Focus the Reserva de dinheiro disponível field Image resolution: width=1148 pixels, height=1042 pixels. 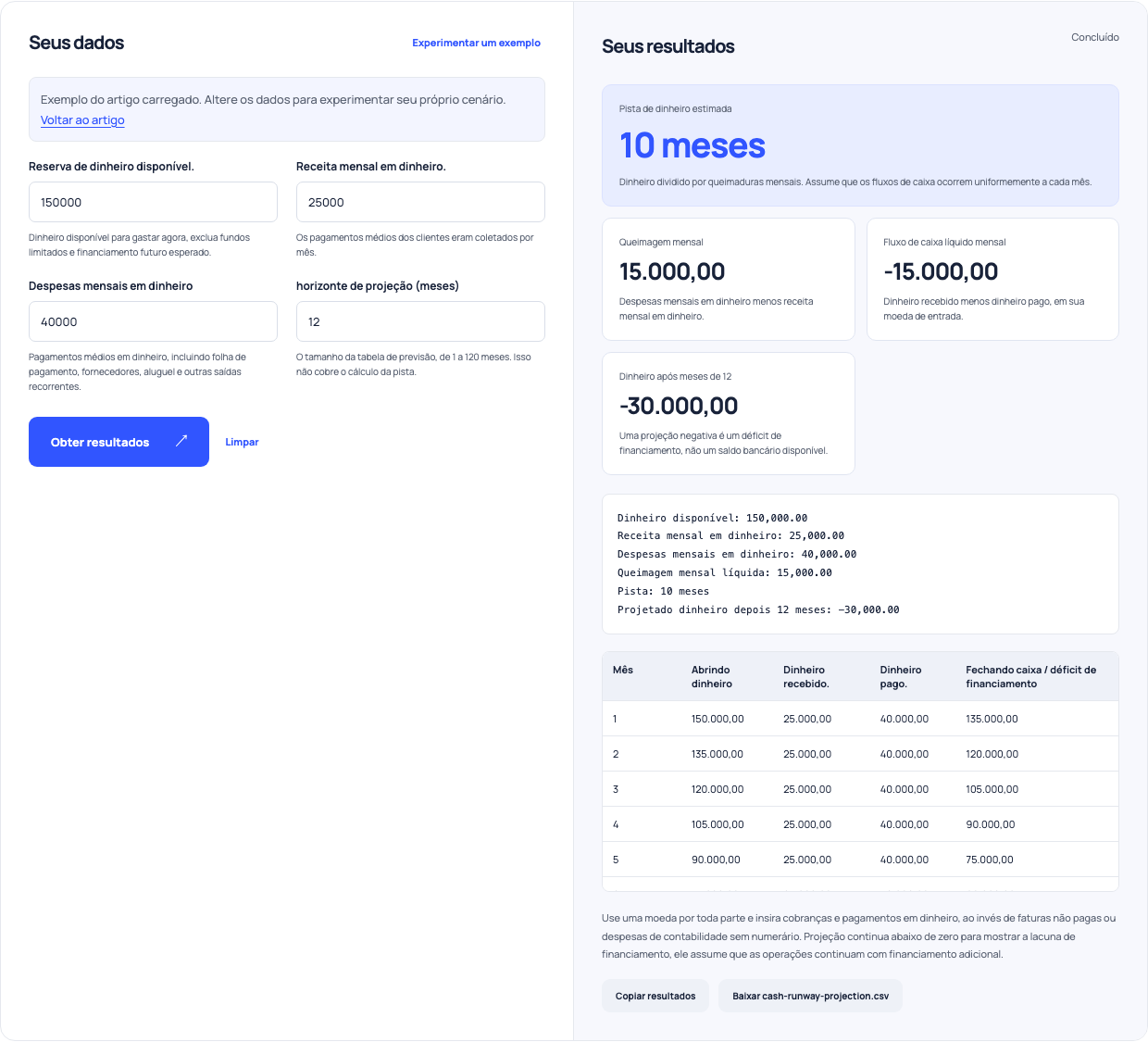coord(153,202)
